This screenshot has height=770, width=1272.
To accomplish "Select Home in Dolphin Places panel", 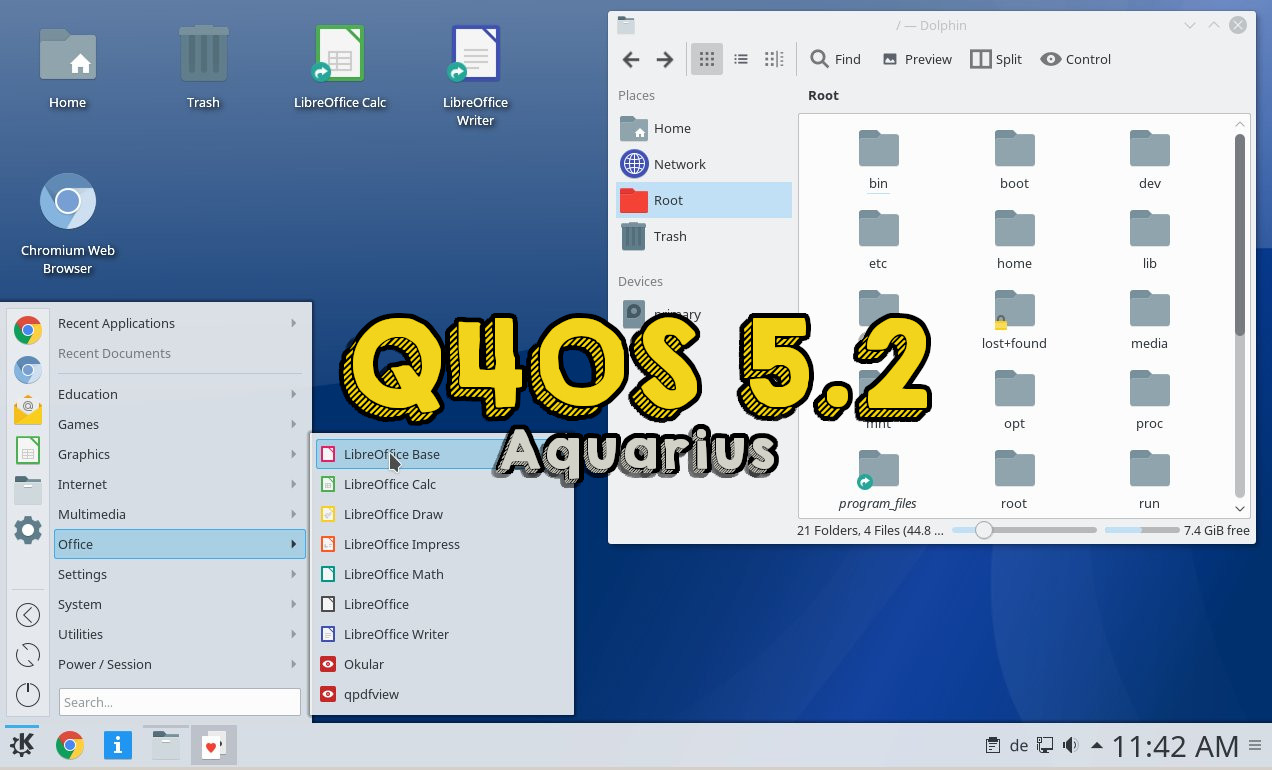I will [x=704, y=128].
